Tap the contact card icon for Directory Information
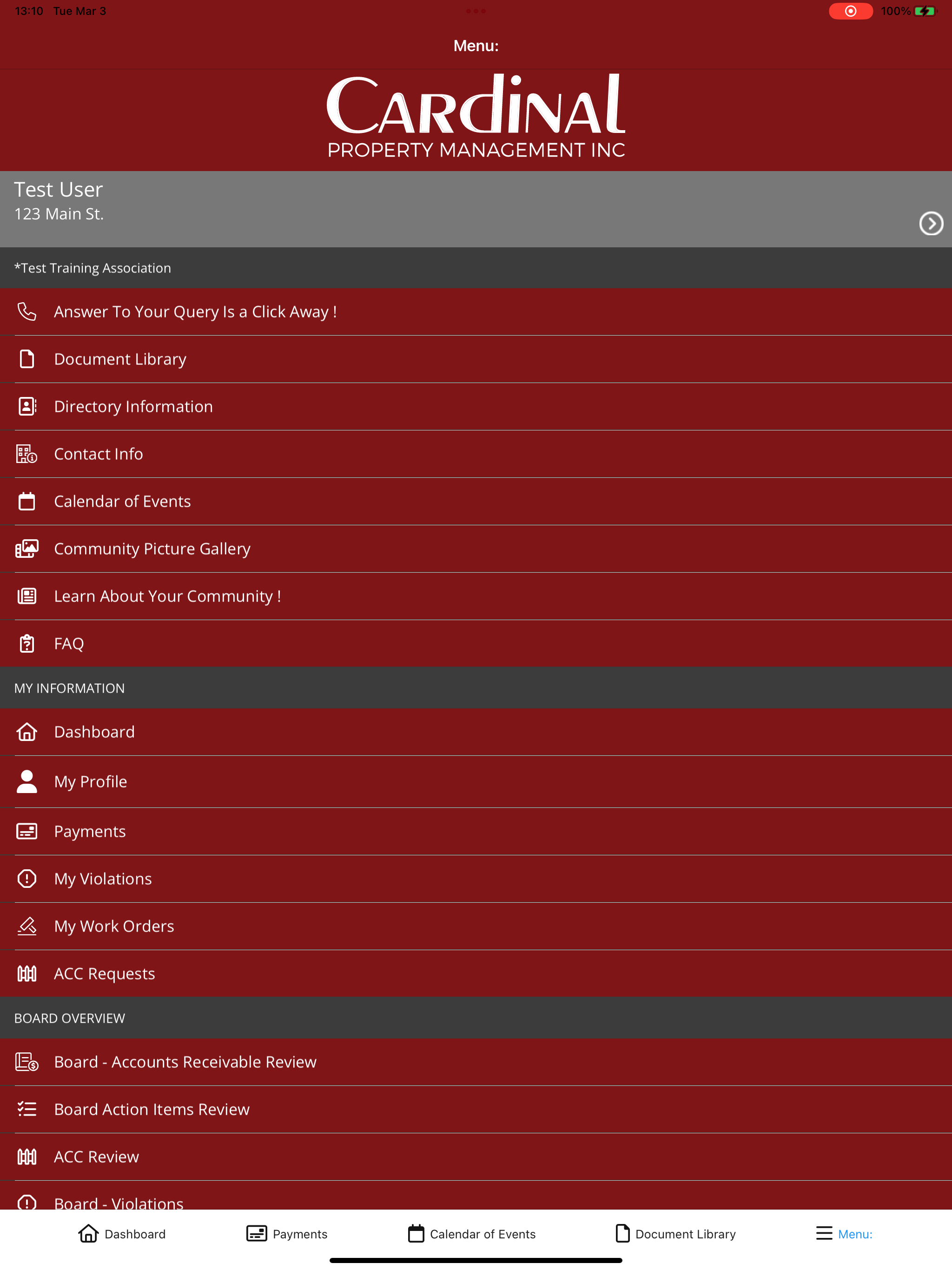The height and width of the screenshot is (1270, 952). pyautogui.click(x=27, y=406)
